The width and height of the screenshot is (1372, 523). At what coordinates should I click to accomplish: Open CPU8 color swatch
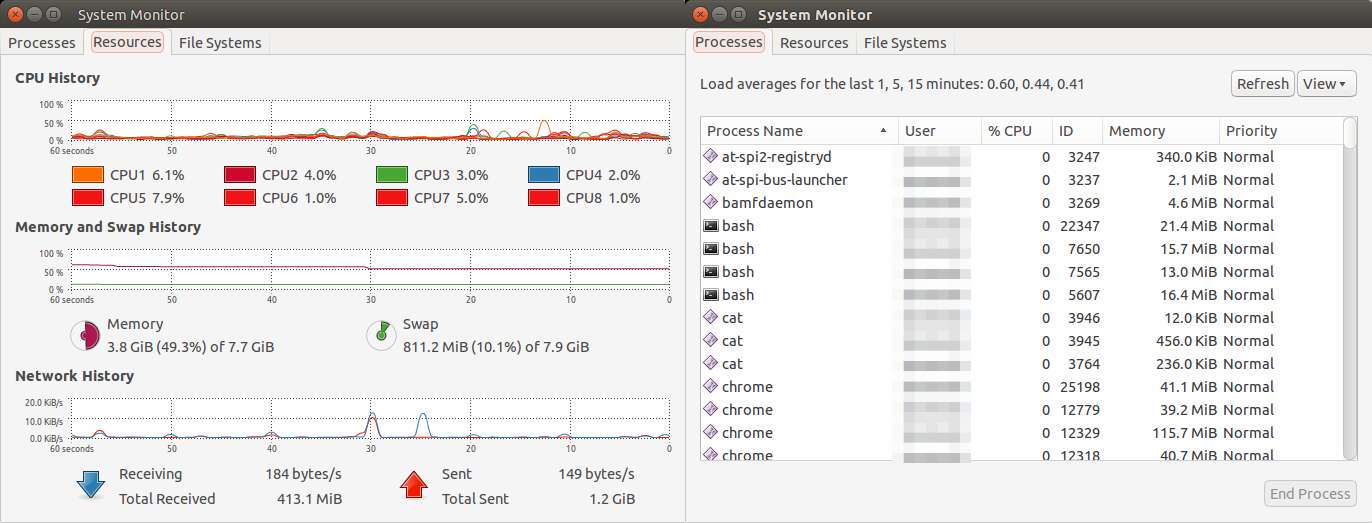[x=544, y=198]
